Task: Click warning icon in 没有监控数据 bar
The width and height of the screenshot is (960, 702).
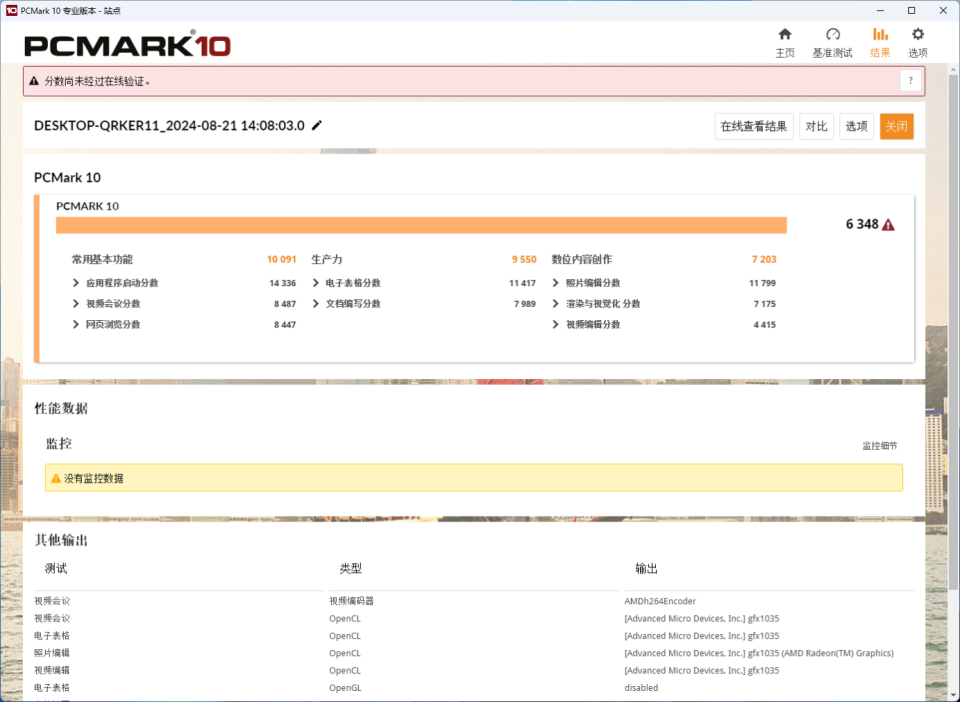Action: (x=56, y=478)
